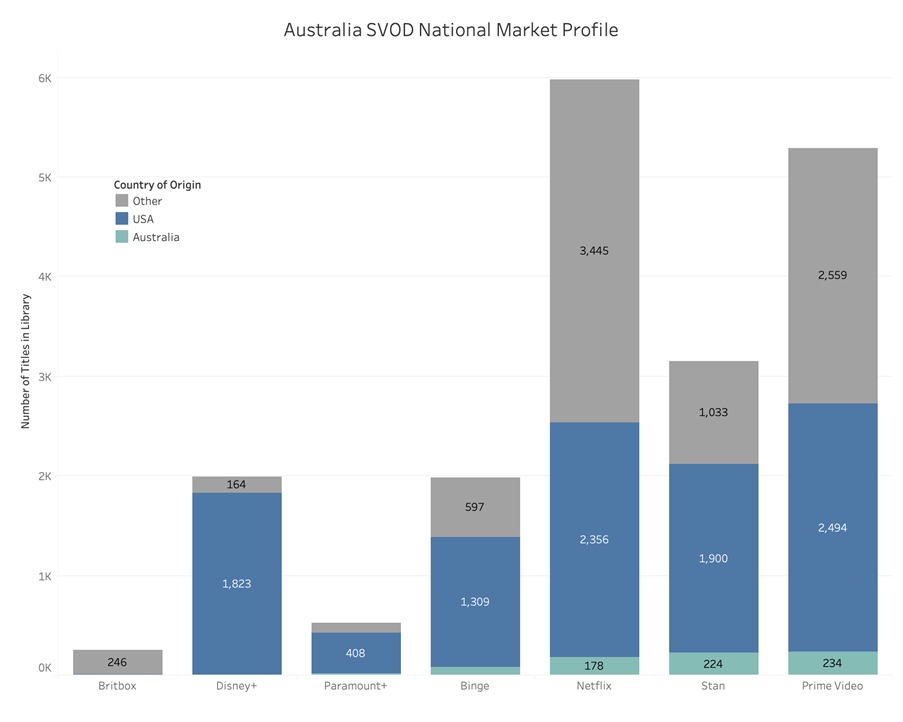This screenshot has height=722, width=903.
Task: Click the 3K y-axis tick label
Action: tap(45, 377)
